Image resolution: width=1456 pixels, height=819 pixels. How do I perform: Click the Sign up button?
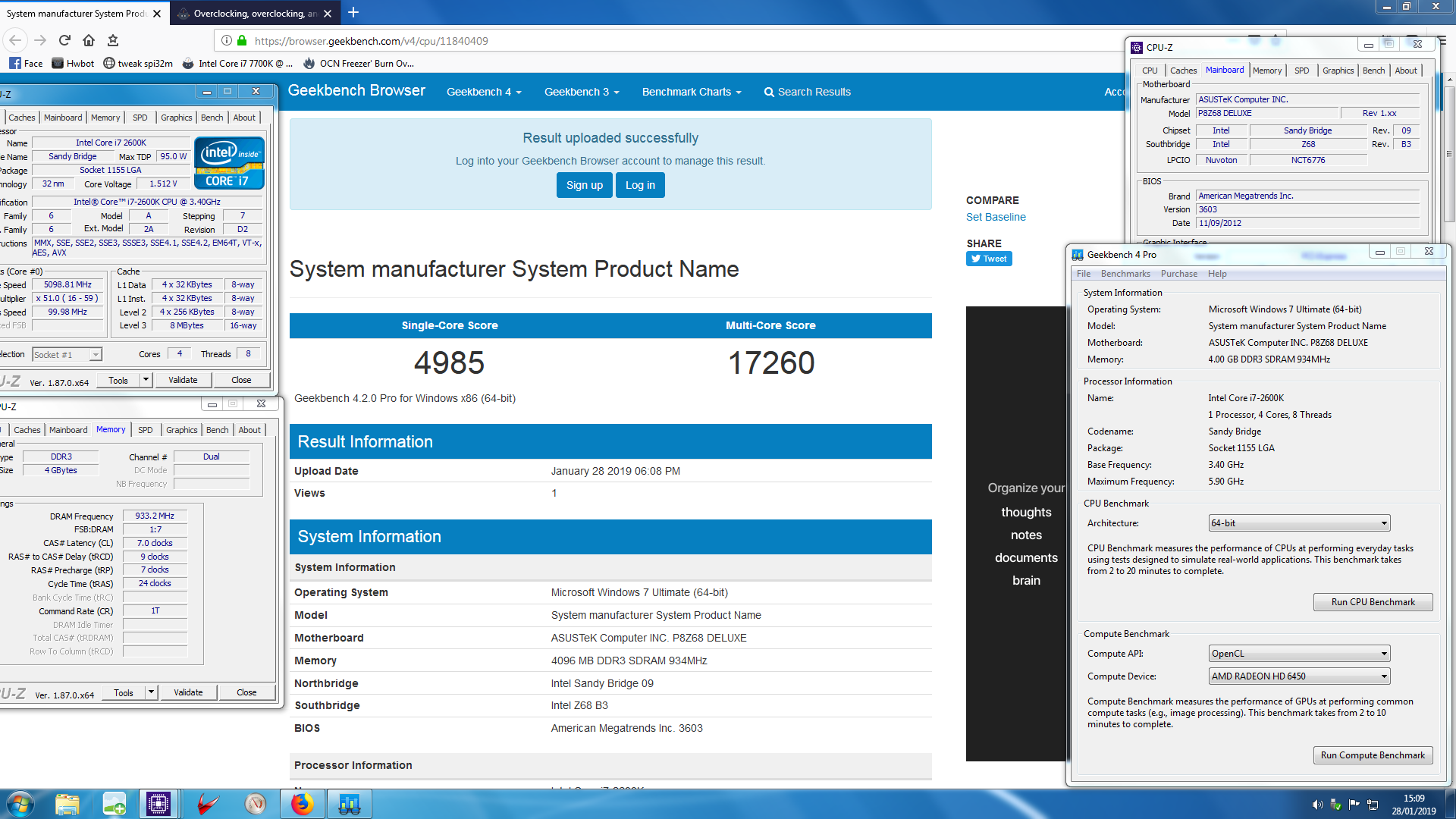[584, 185]
